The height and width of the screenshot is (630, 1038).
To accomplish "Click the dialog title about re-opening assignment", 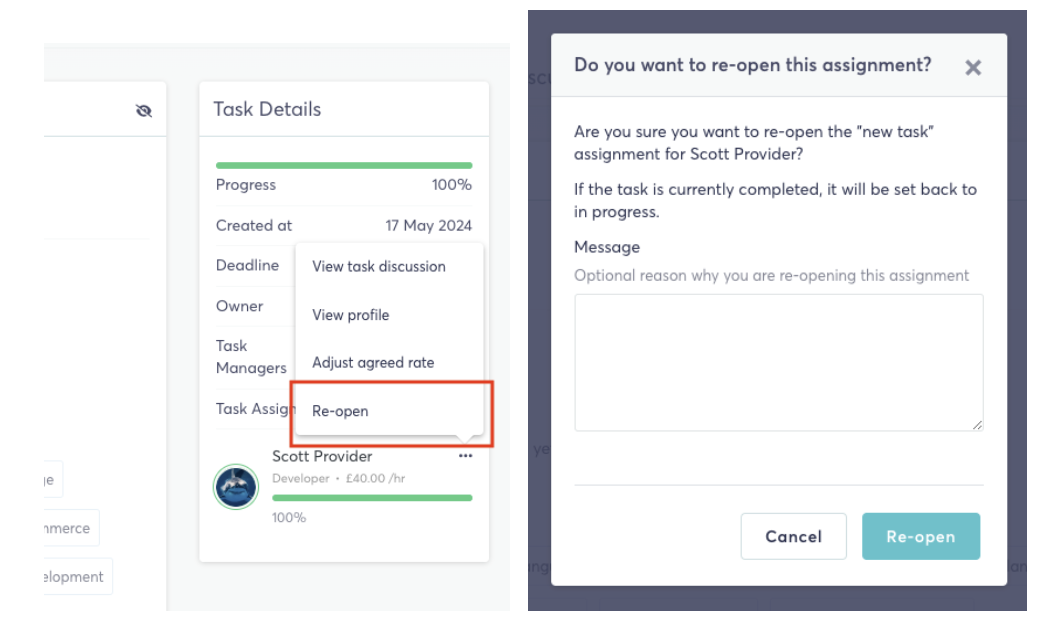I will 752,65.
